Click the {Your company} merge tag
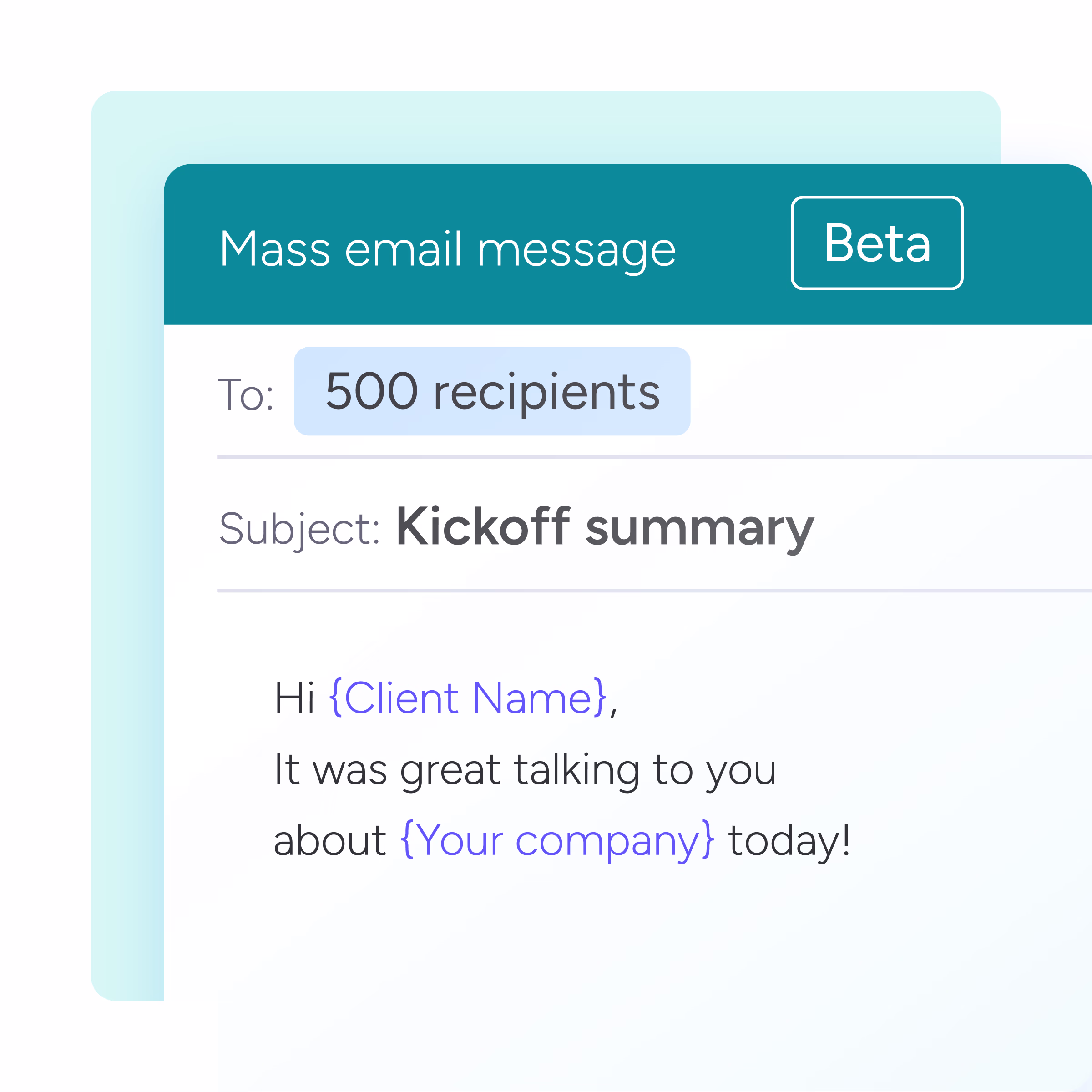Image resolution: width=1092 pixels, height=1092 pixels. [x=557, y=841]
